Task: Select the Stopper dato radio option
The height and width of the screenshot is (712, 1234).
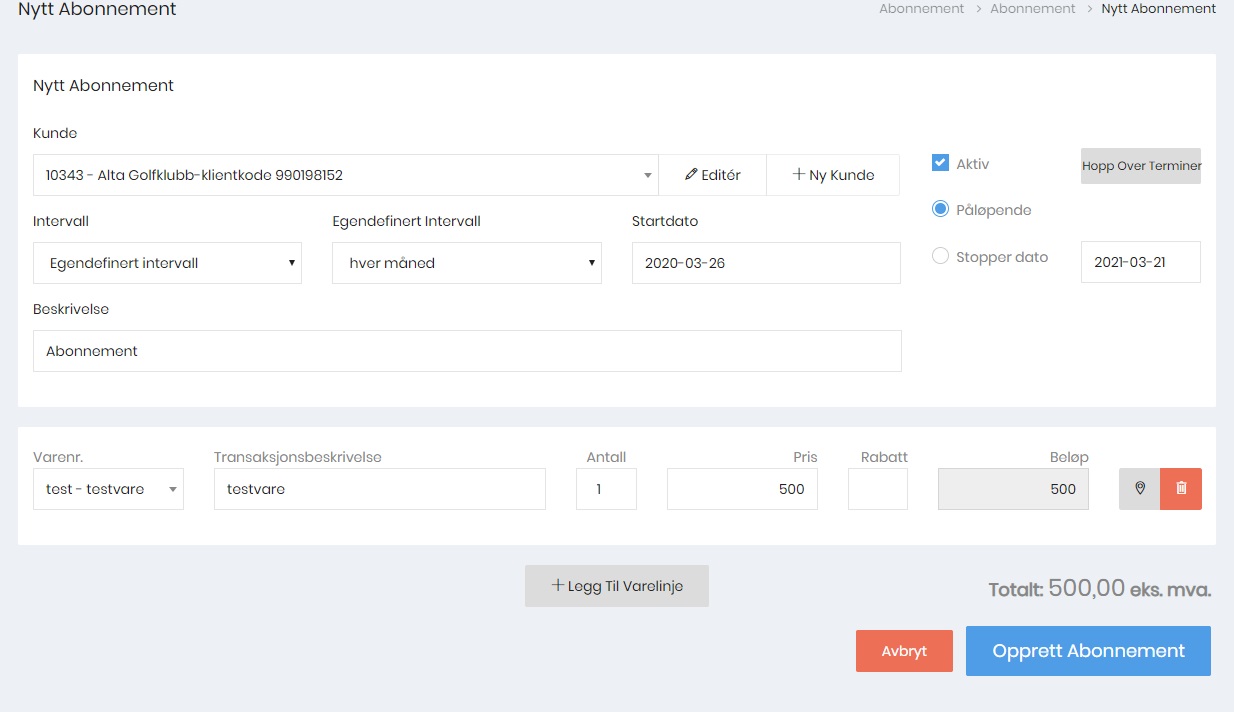Action: click(940, 256)
